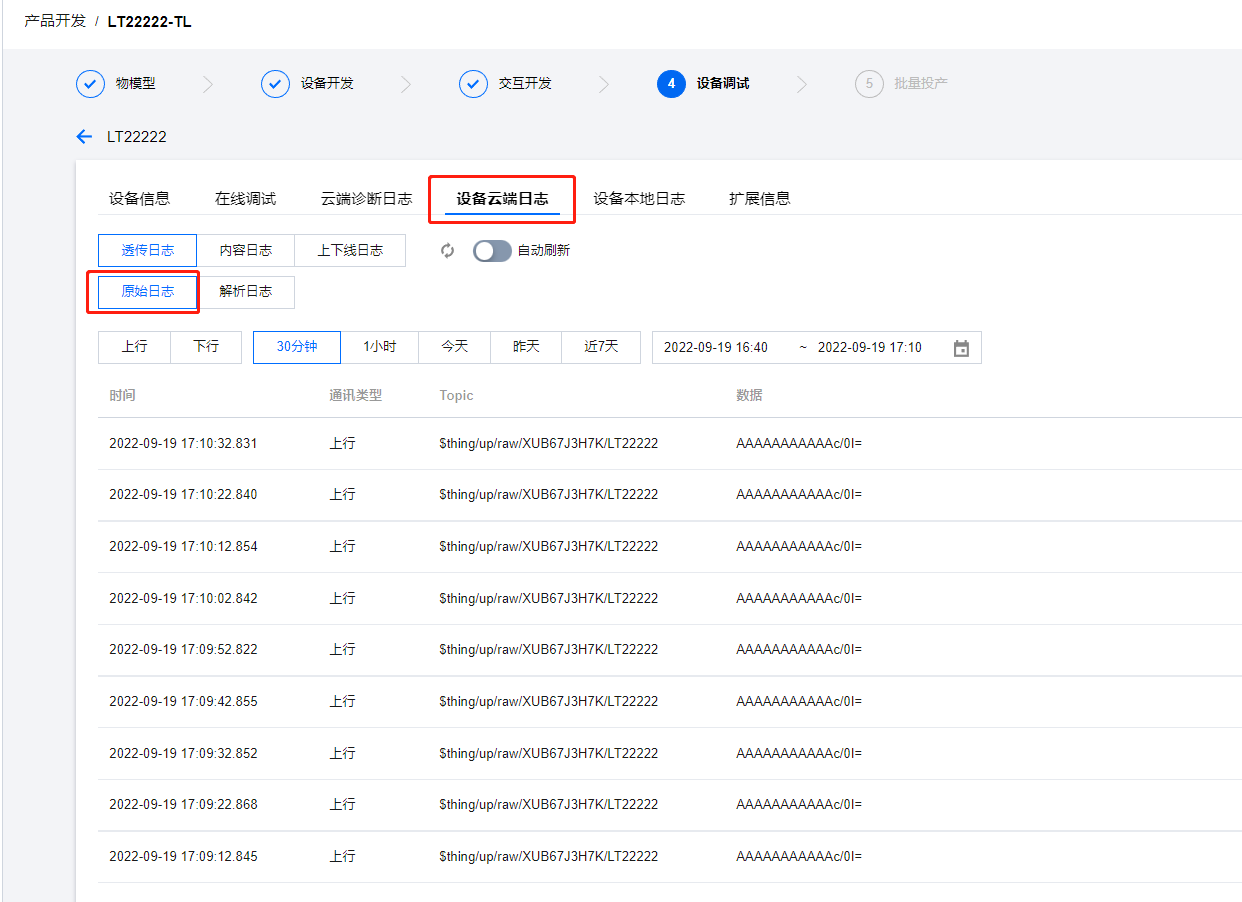Choose 昨天 time range
The width and height of the screenshot is (1242, 902).
[x=527, y=347]
